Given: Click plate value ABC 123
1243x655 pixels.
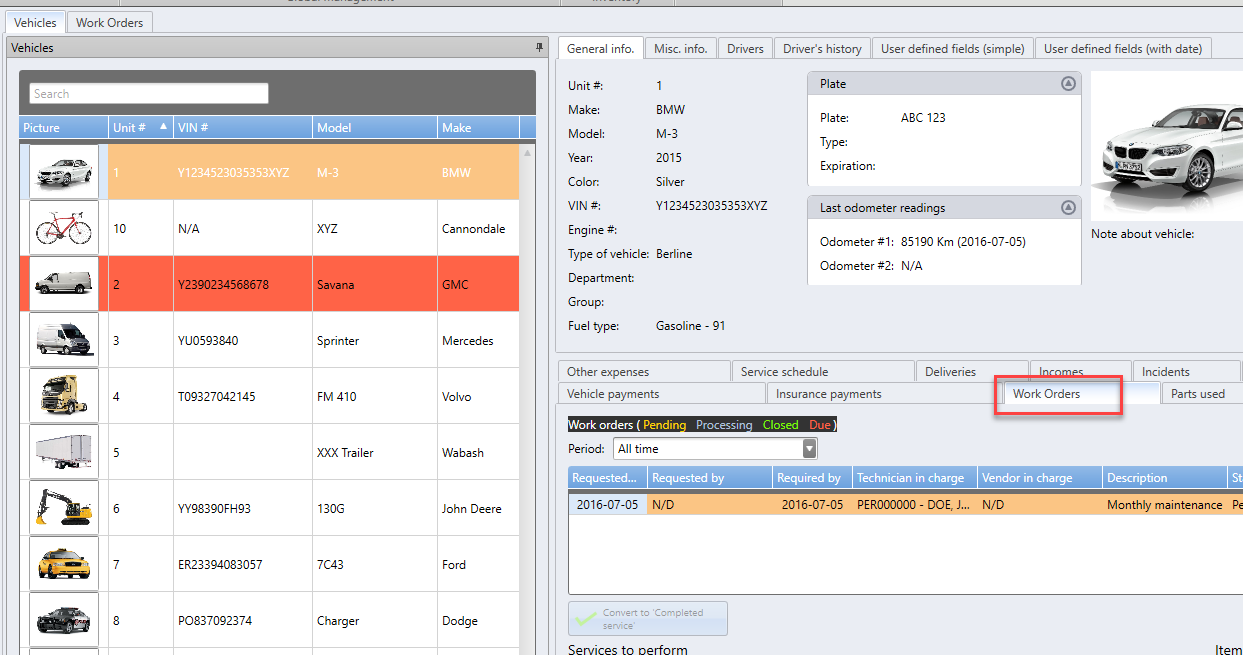Looking at the screenshot, I should coord(923,118).
